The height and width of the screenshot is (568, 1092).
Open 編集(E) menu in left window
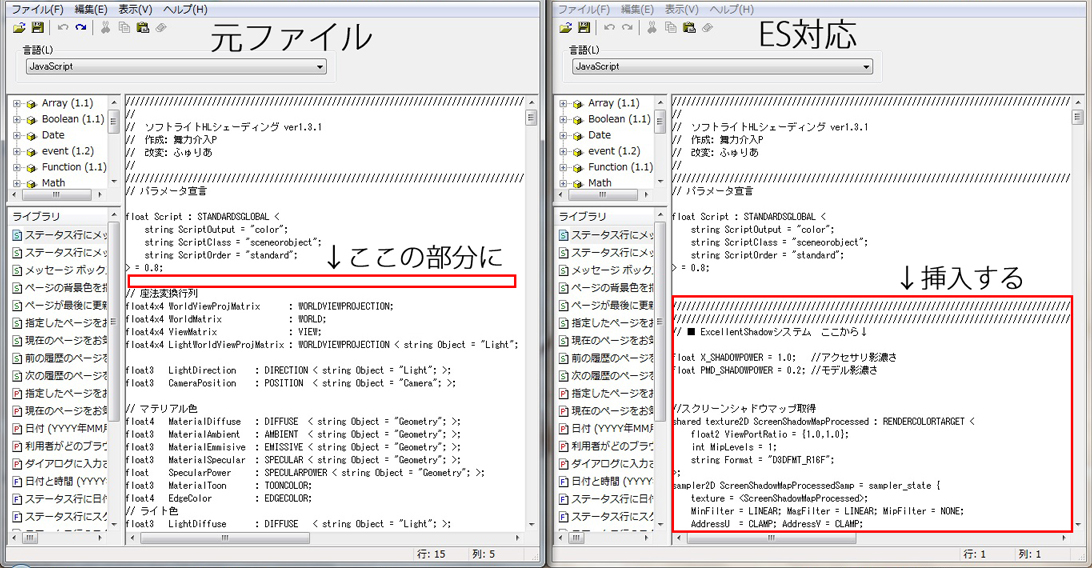pos(91,9)
